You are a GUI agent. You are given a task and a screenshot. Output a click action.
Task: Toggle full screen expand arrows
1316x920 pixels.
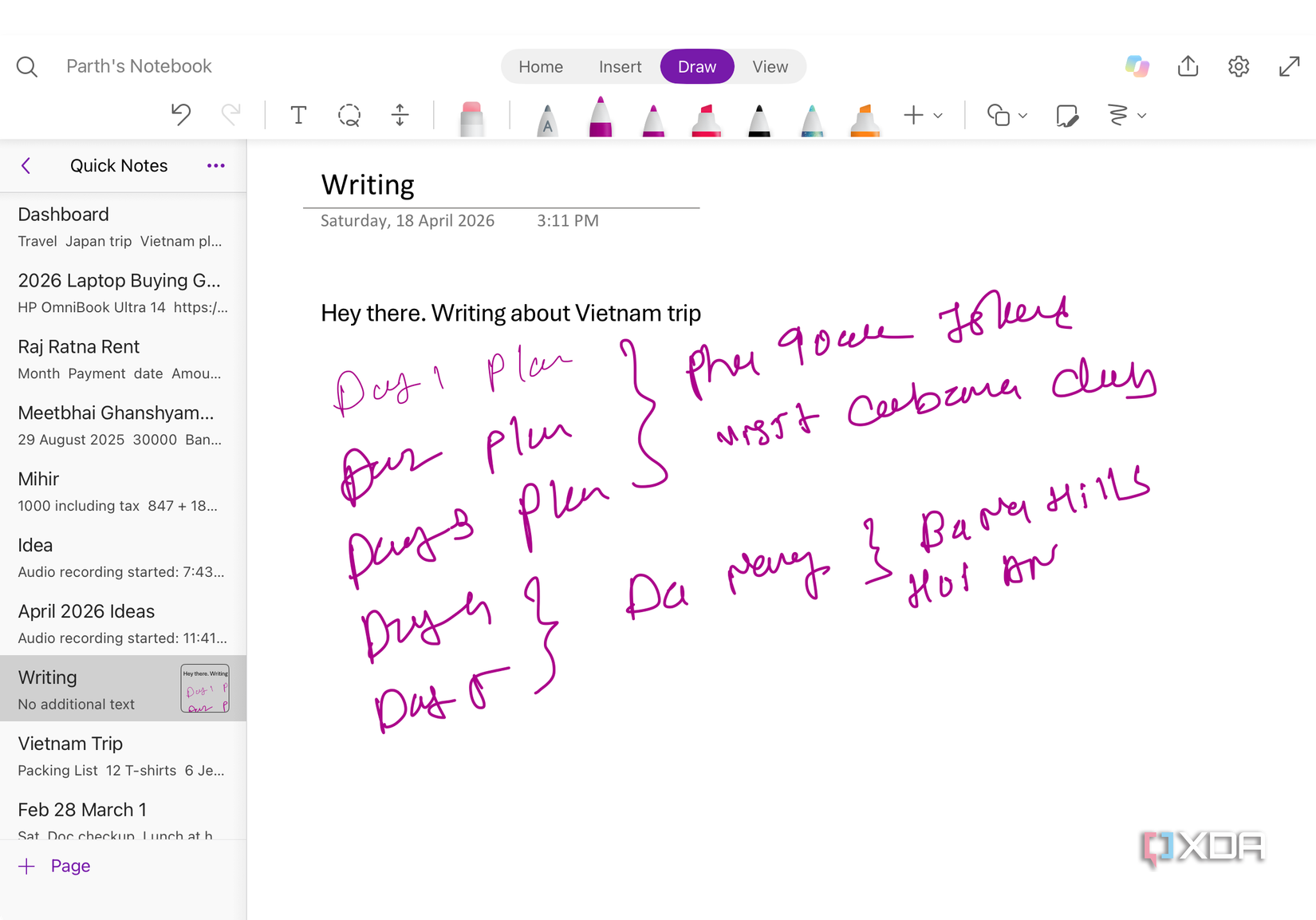point(1290,66)
